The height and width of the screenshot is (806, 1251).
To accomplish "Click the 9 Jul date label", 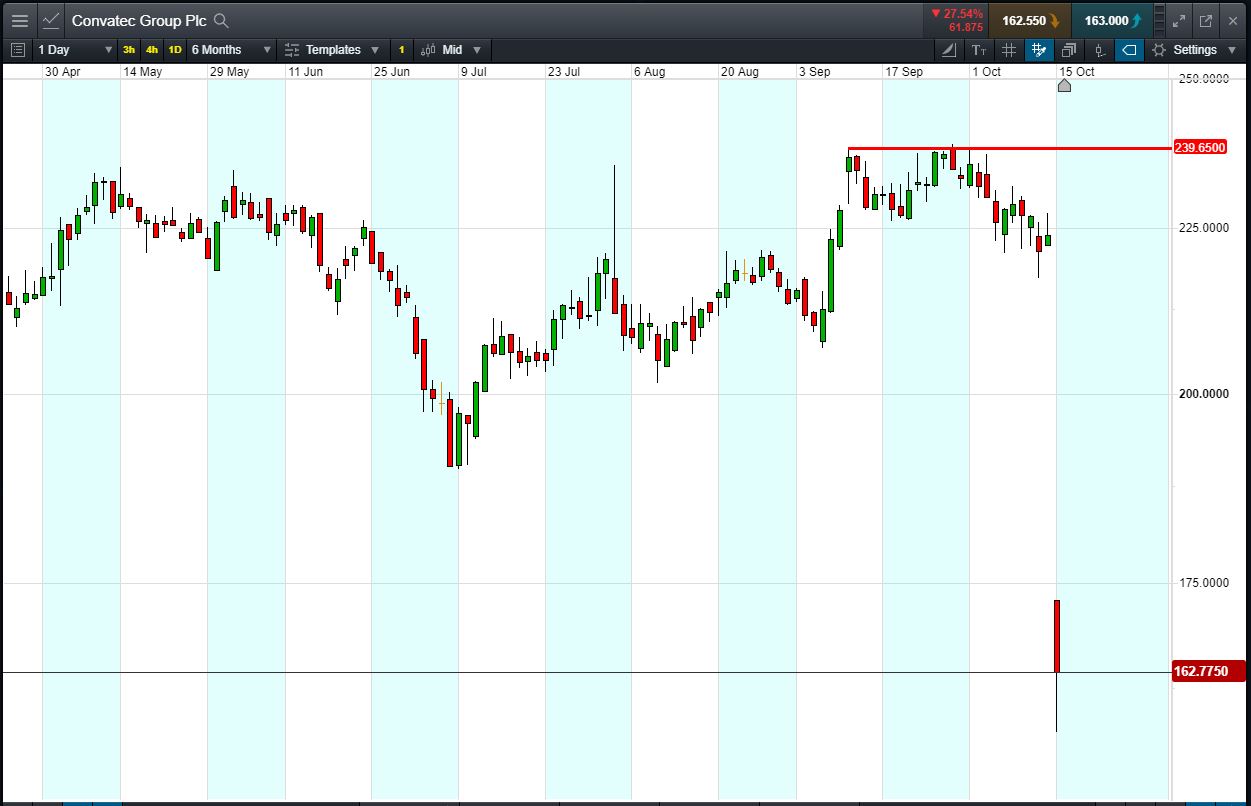I will [473, 72].
